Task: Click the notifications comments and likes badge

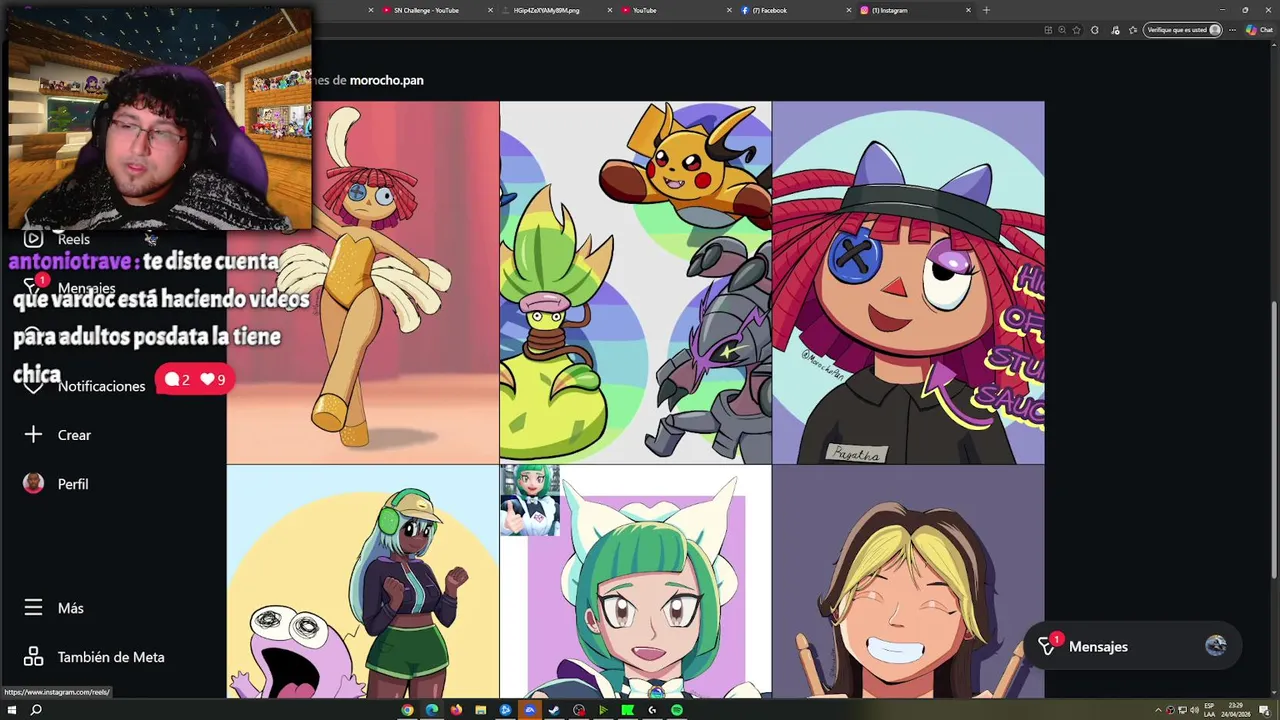Action: click(195, 379)
